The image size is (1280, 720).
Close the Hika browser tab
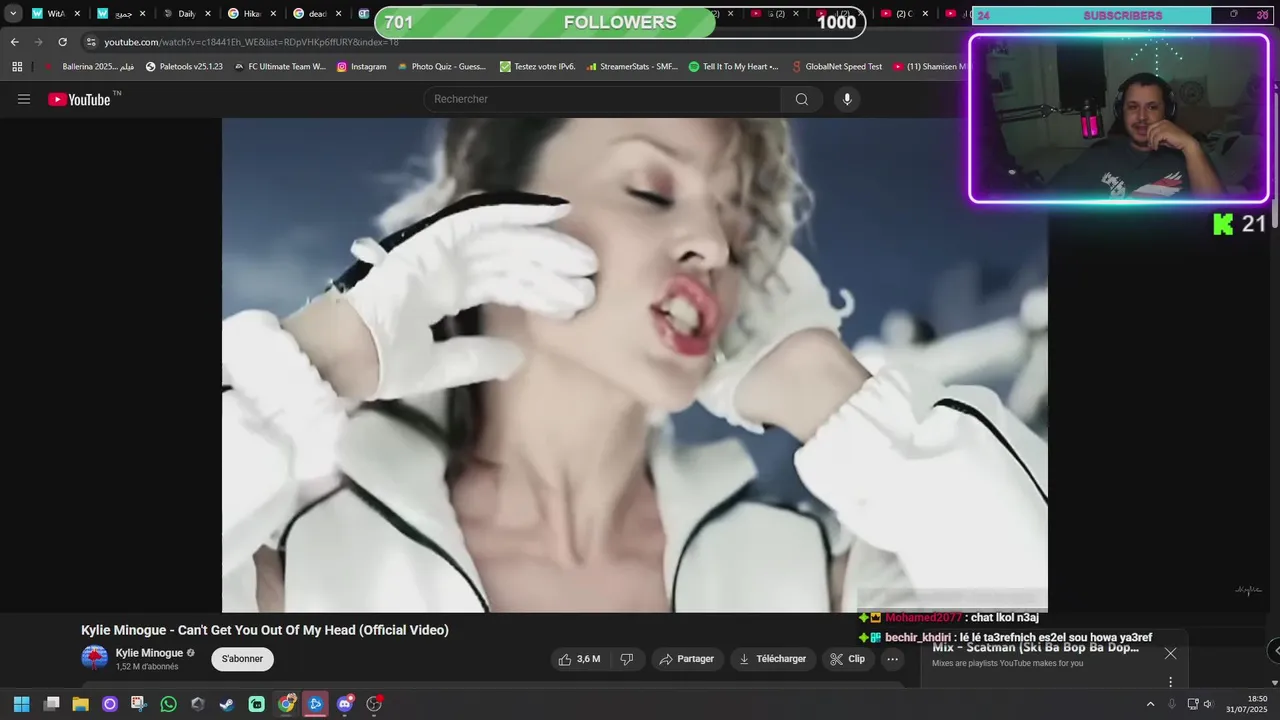[x=272, y=14]
